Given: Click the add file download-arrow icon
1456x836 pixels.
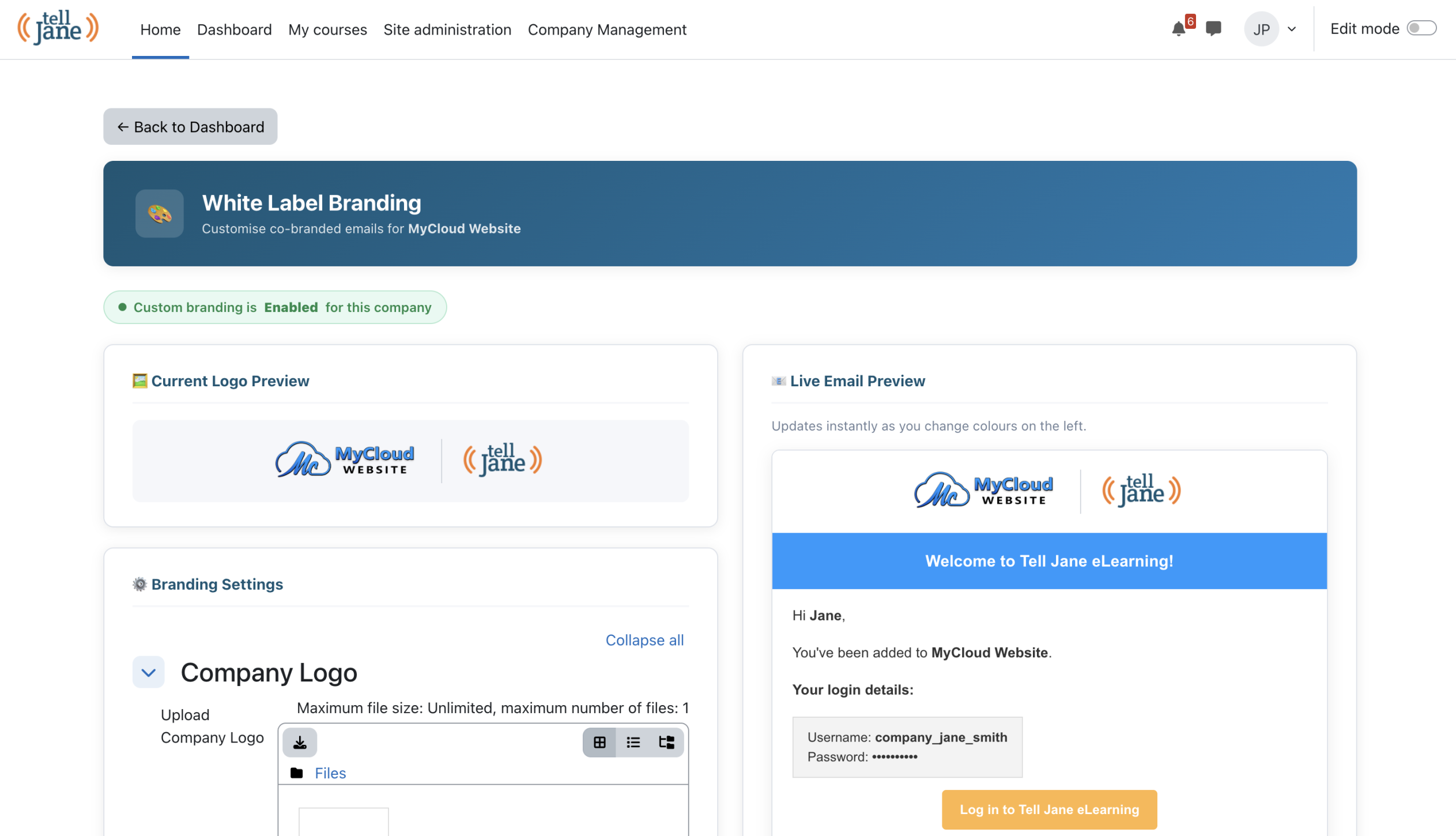Looking at the screenshot, I should [x=300, y=743].
